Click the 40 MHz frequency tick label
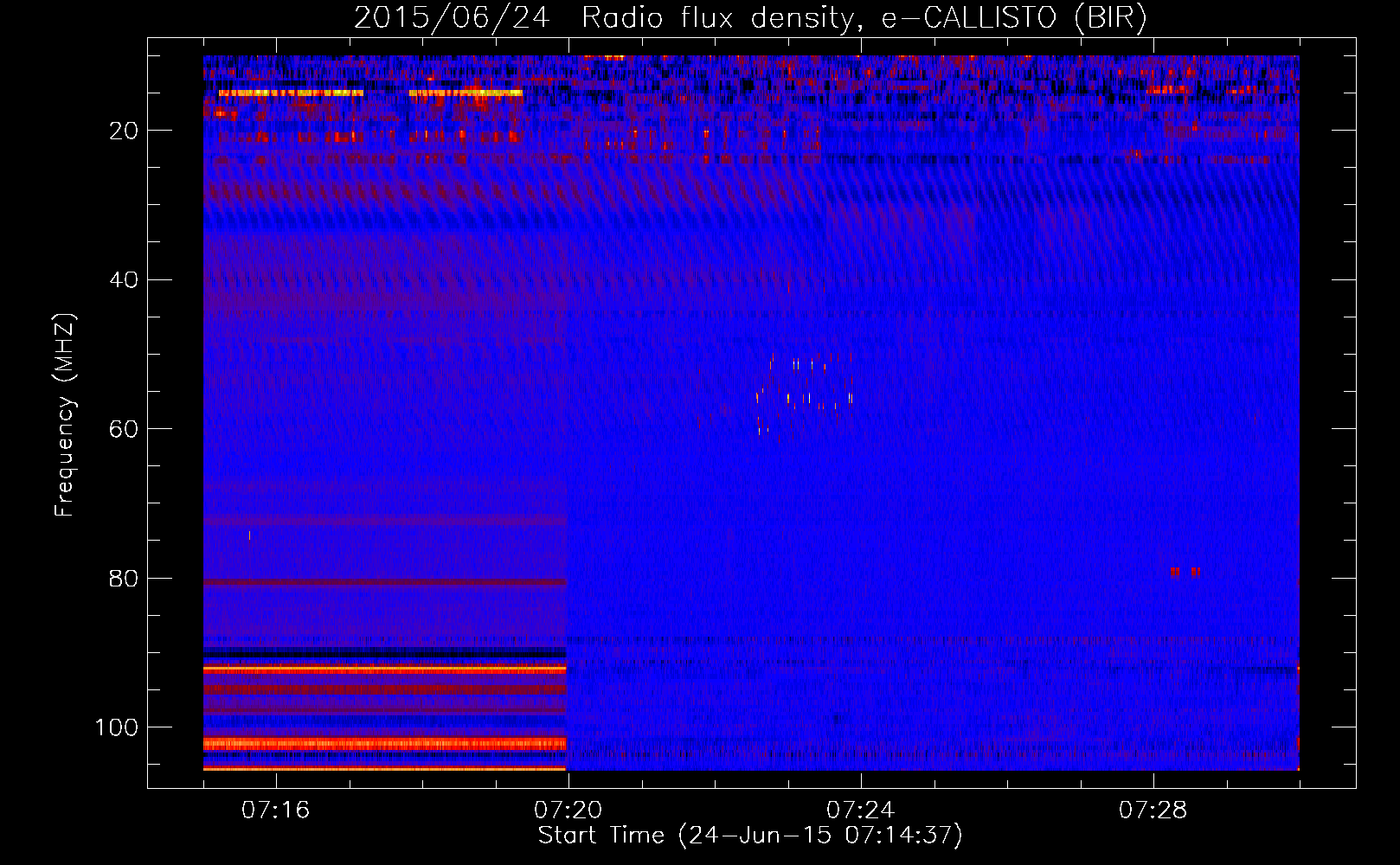Screen dimensions: 1400x865 point(124,280)
